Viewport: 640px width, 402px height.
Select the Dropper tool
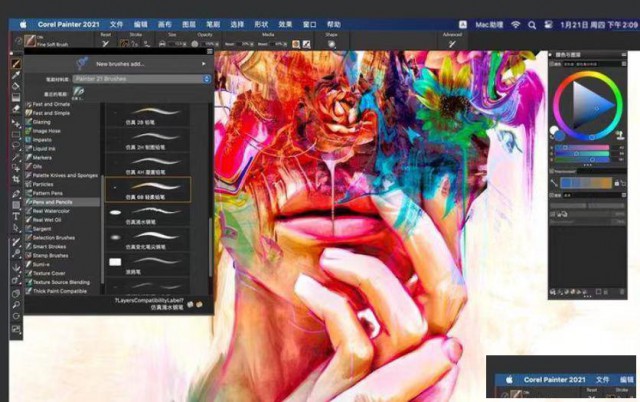point(16,74)
